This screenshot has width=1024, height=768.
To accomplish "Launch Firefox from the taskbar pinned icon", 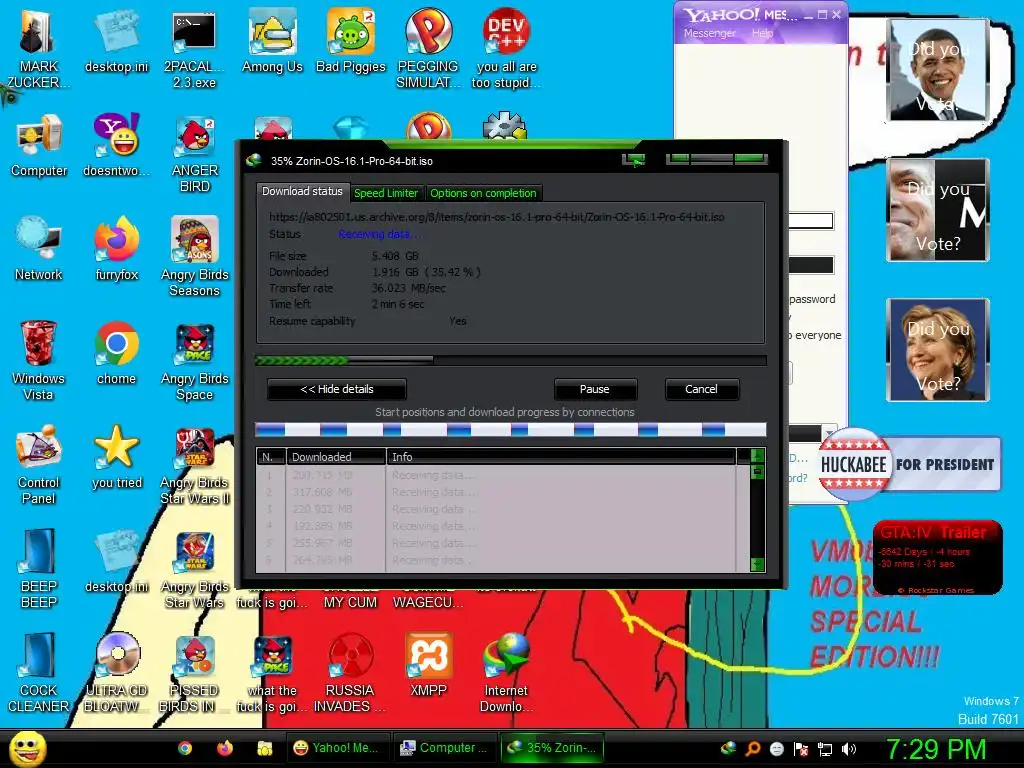I will pos(225,748).
